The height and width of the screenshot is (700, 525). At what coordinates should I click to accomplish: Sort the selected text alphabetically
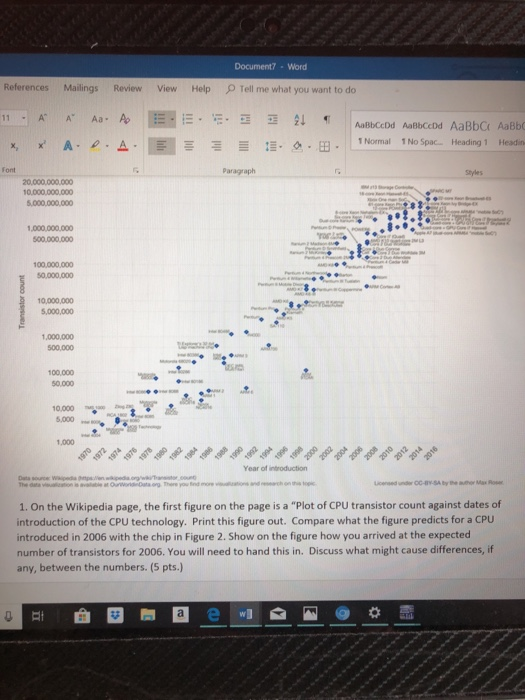298,120
